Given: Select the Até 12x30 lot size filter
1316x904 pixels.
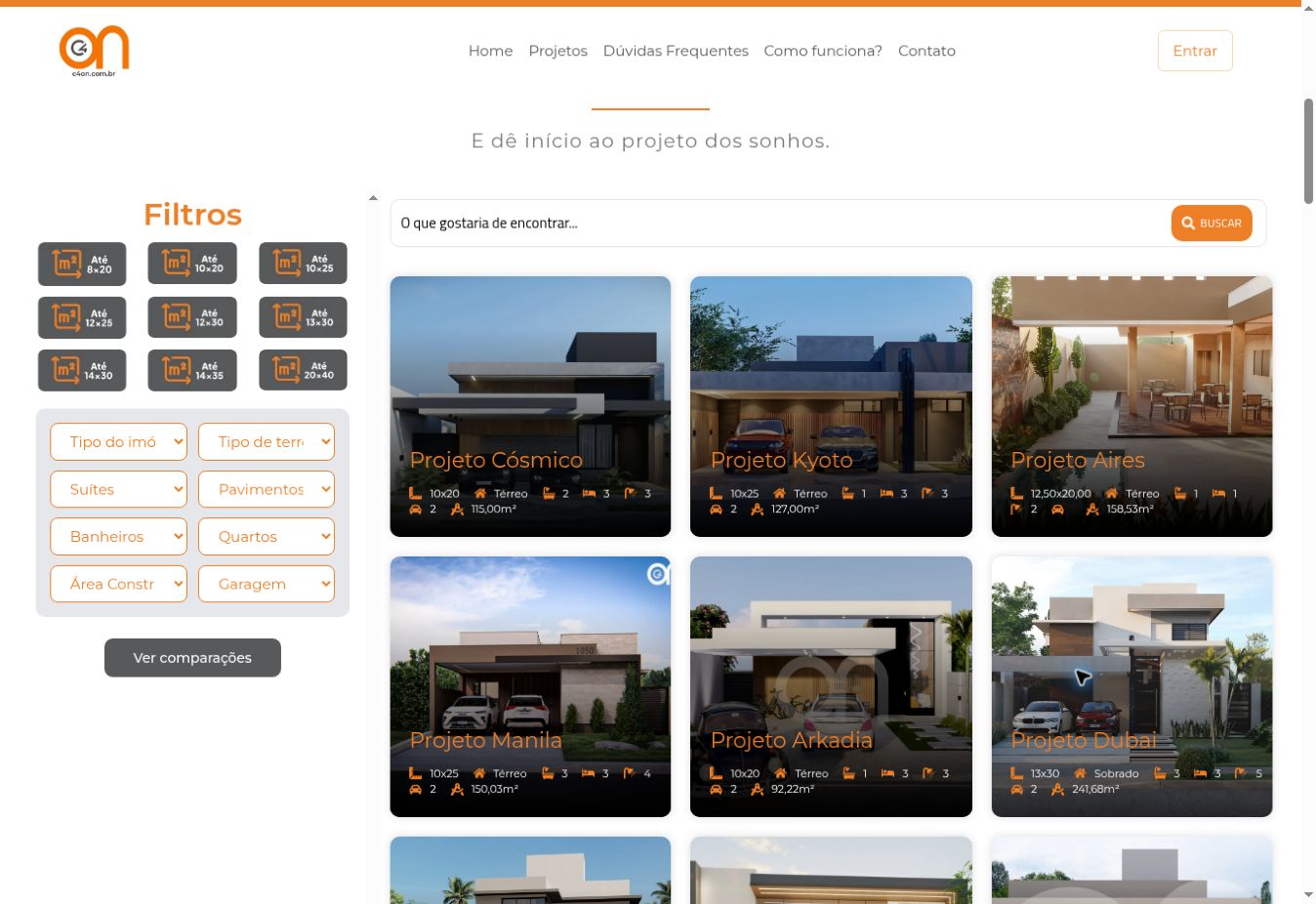Looking at the screenshot, I should tap(192, 317).
